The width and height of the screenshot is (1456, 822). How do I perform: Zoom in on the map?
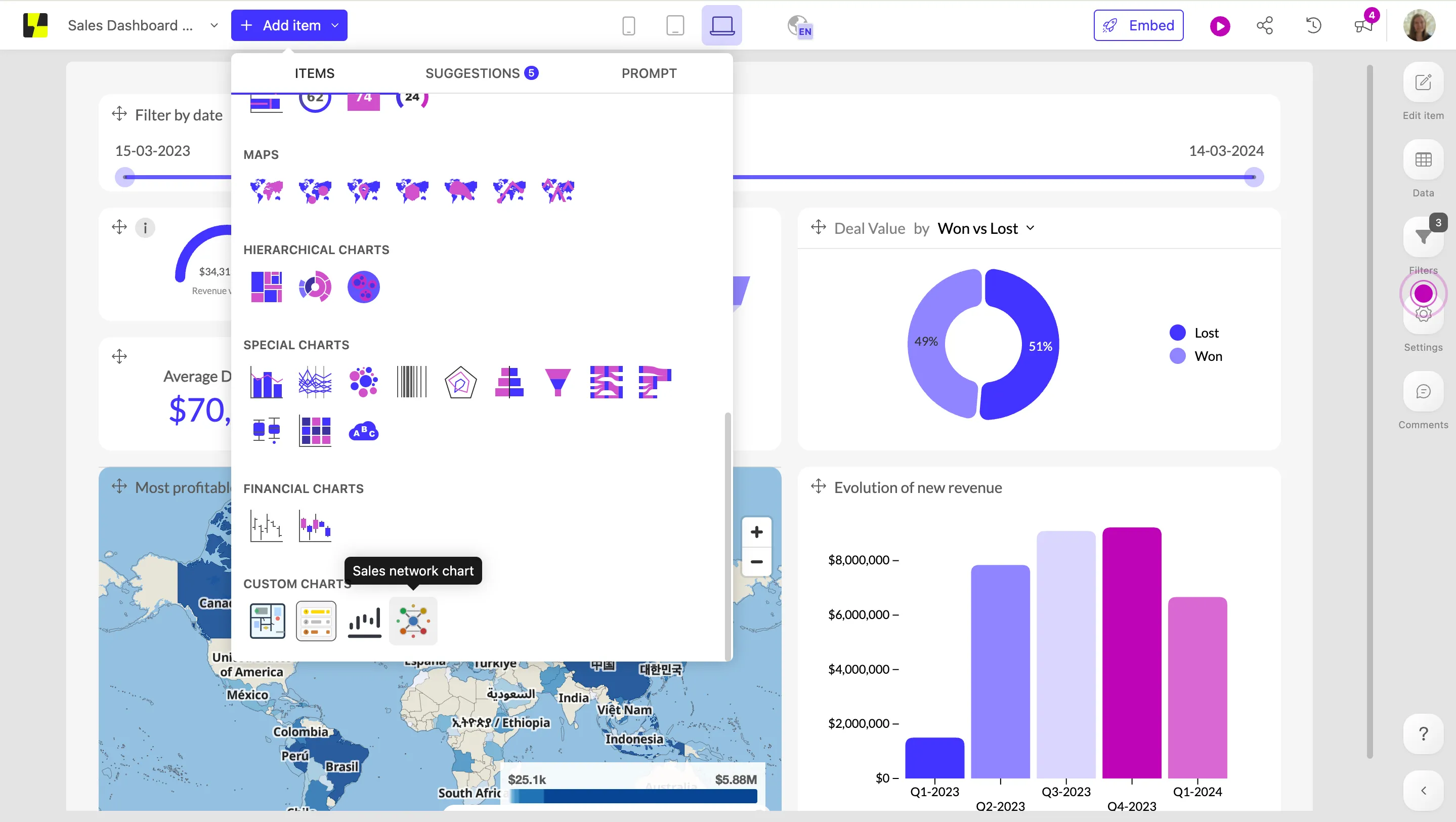(756, 532)
